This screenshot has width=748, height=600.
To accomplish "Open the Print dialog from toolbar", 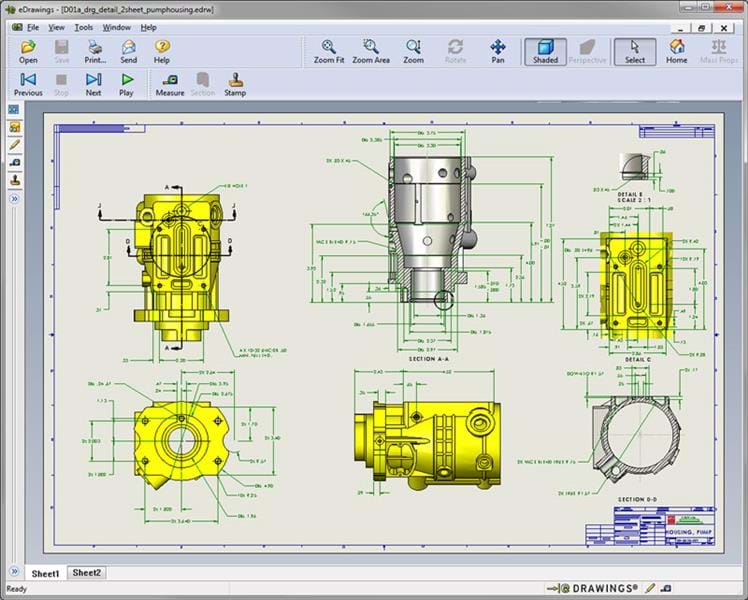I will pos(95,51).
